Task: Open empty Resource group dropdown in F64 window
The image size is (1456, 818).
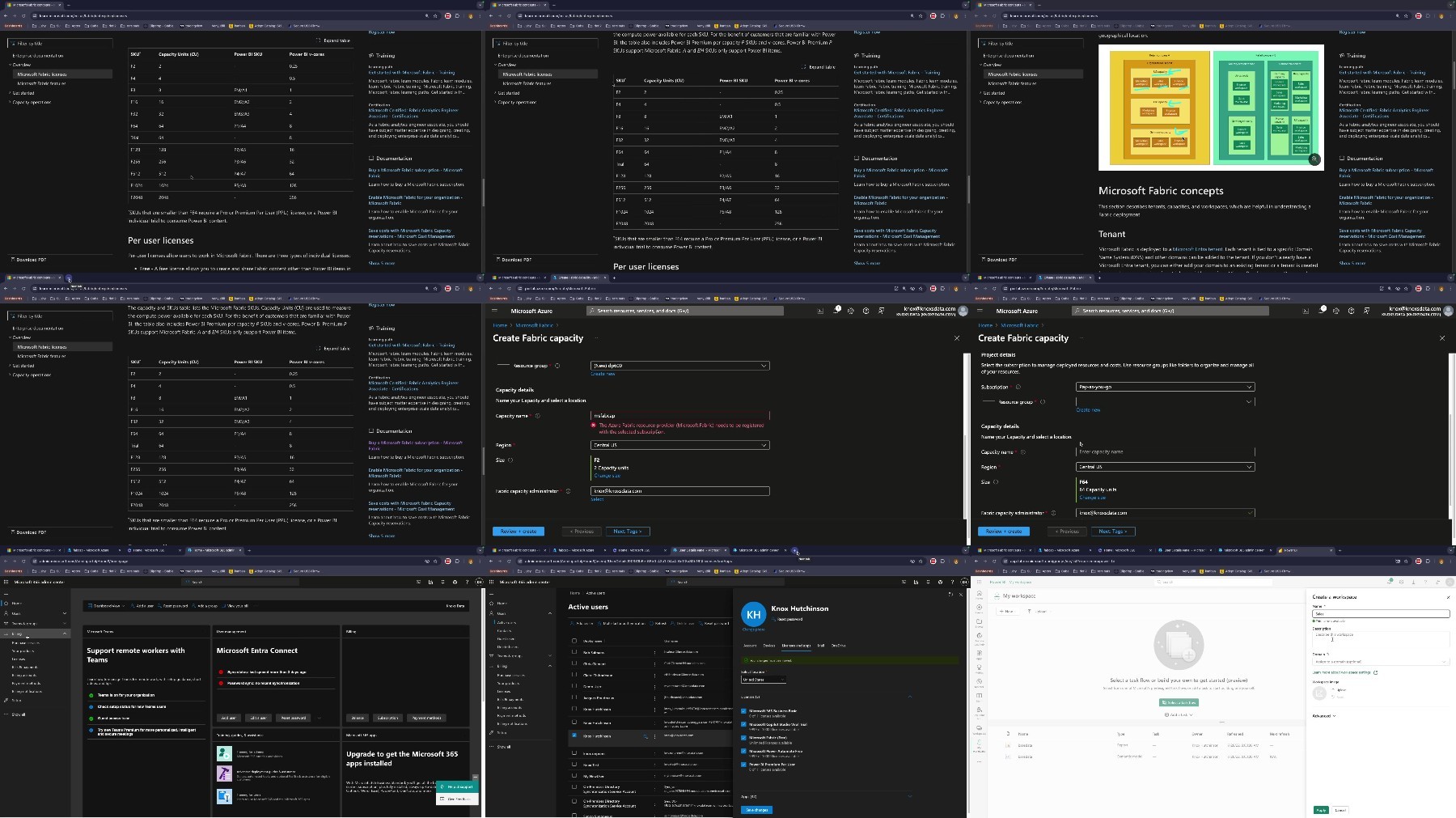Action: [1165, 401]
